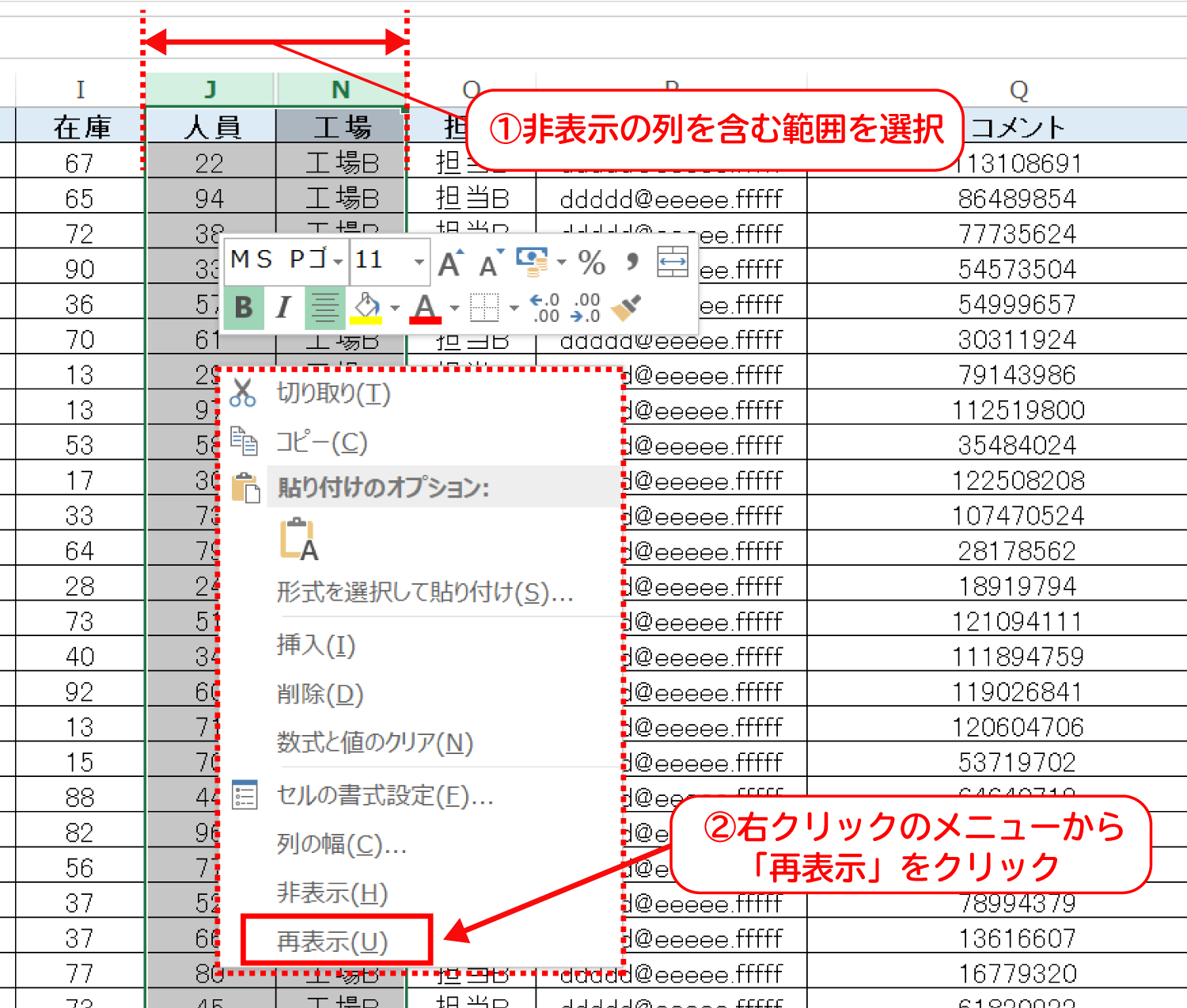Select comment cell 121094111
1187x1008 pixels.
(x=1018, y=621)
